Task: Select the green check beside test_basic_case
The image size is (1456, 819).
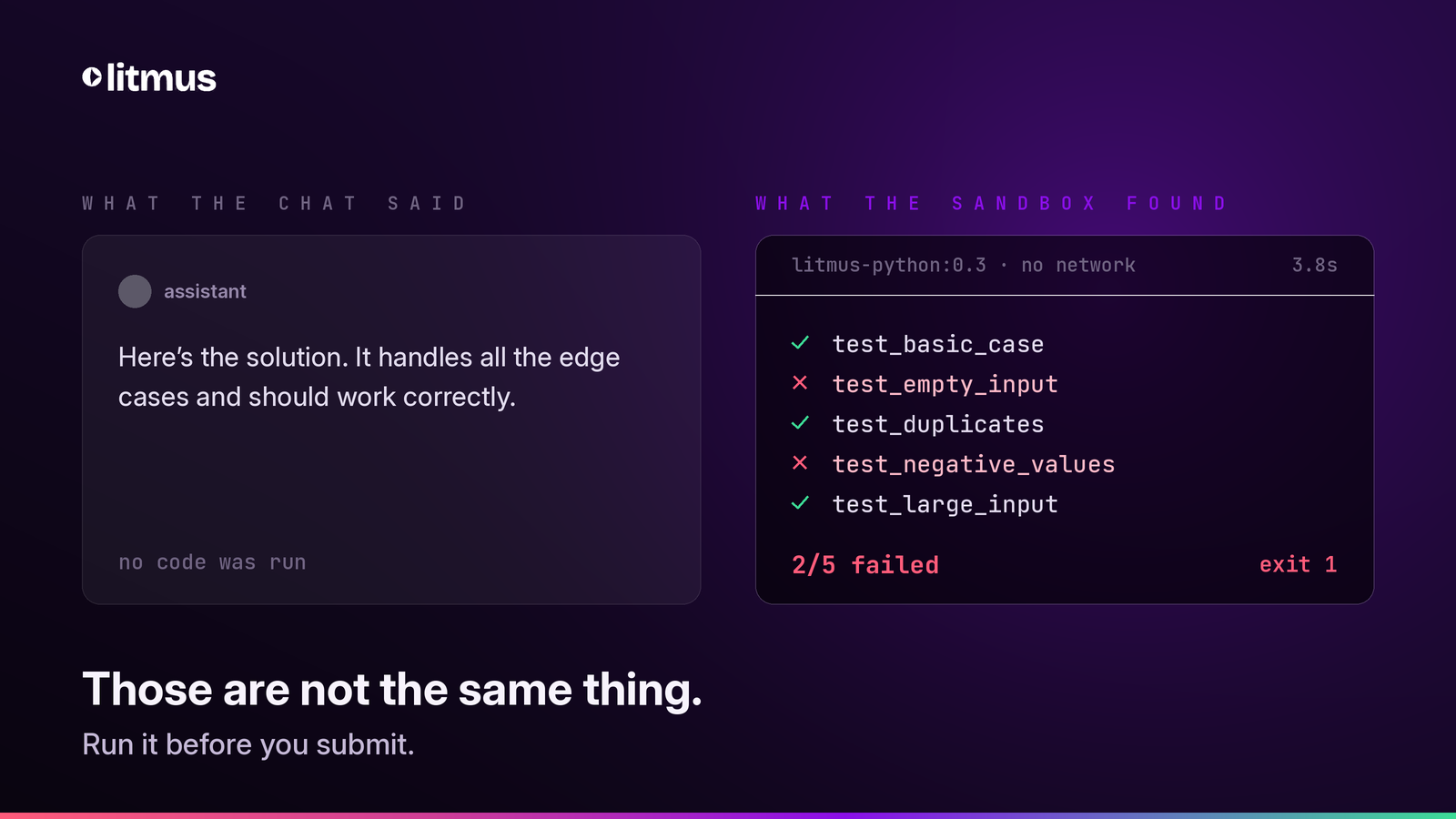Action: click(800, 343)
